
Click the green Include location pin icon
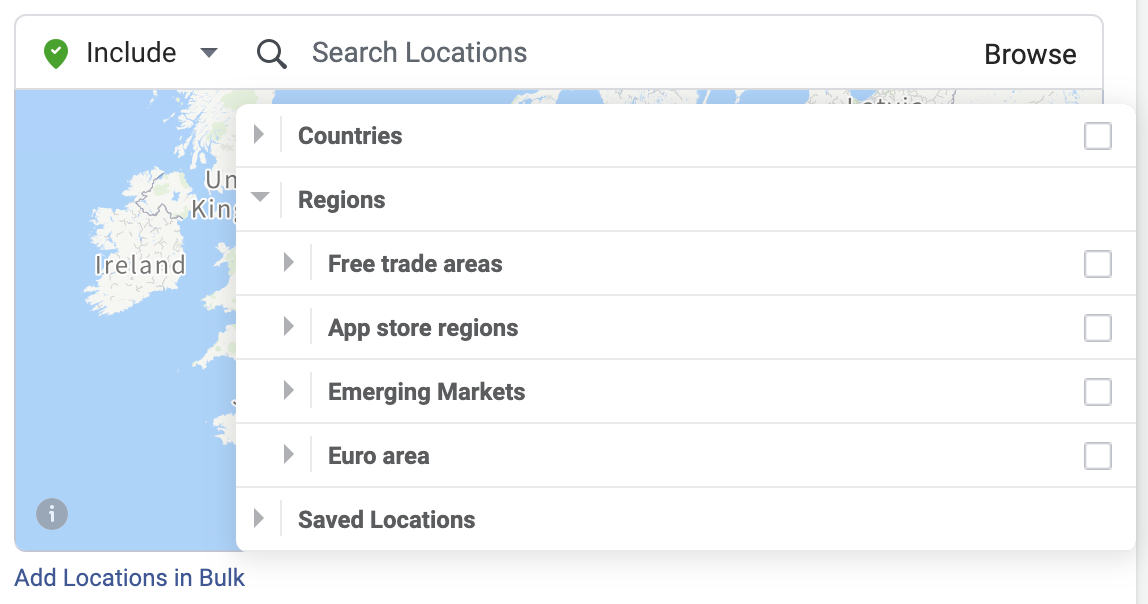coord(56,54)
